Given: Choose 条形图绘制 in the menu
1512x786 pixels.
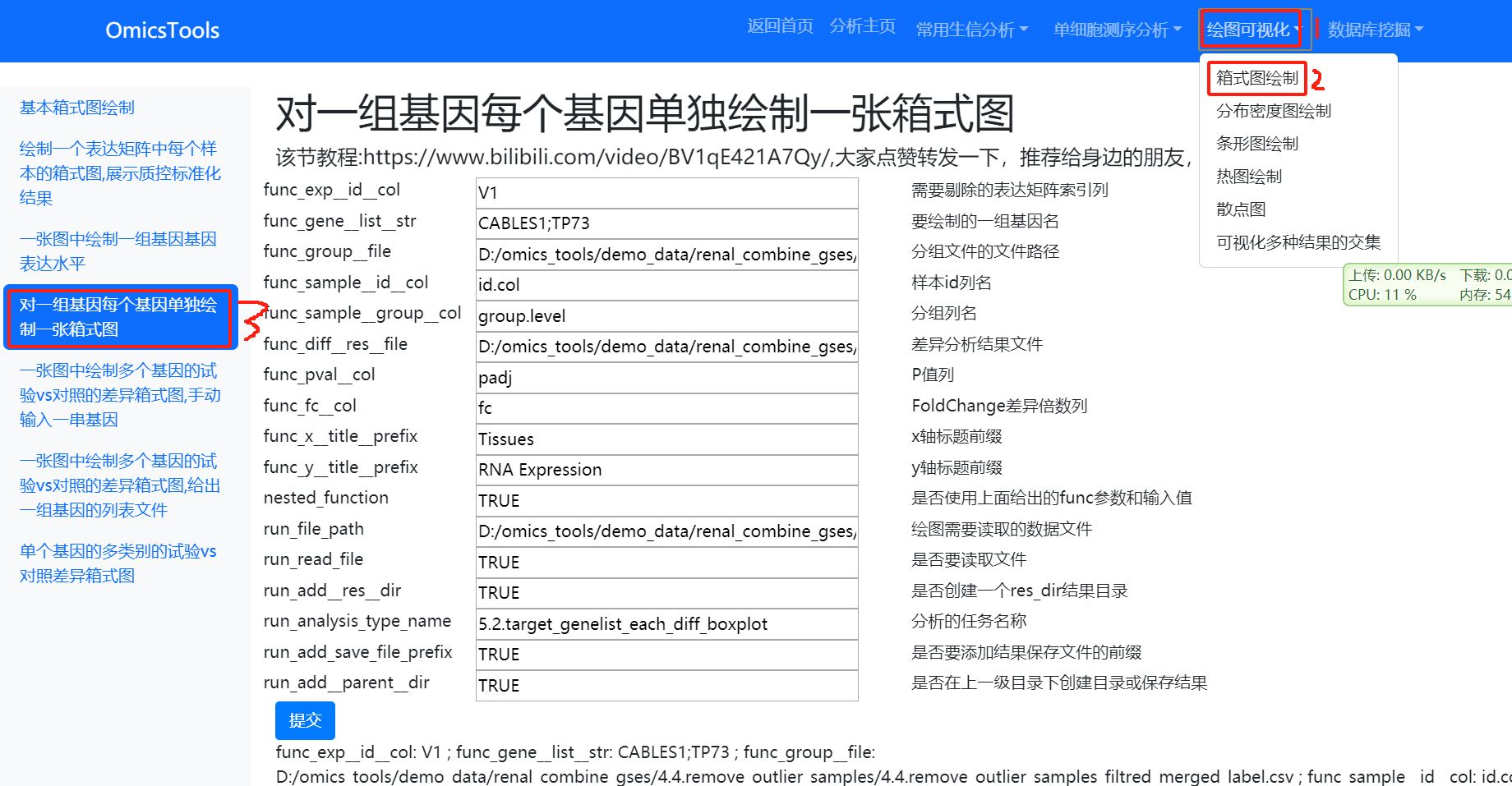Looking at the screenshot, I should tap(1257, 144).
